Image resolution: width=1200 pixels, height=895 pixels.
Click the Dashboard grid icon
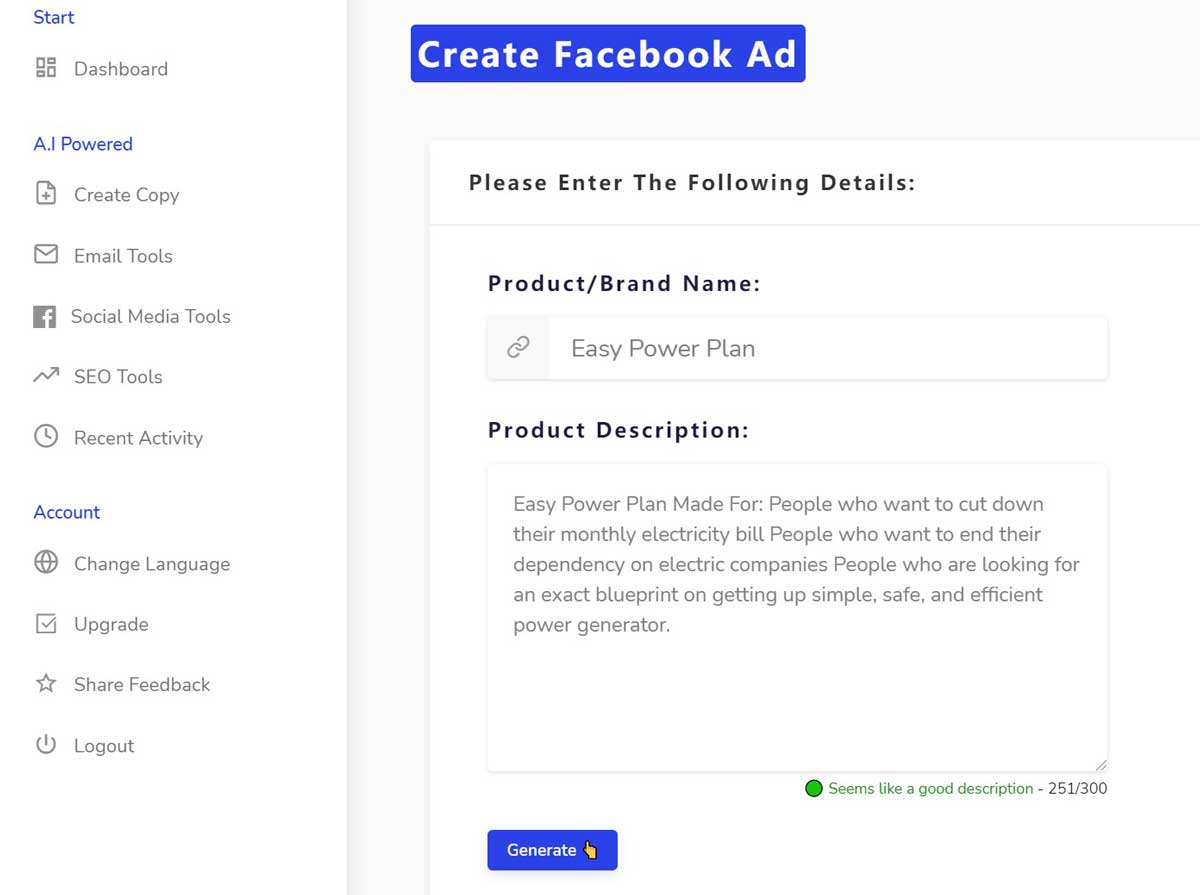[46, 68]
